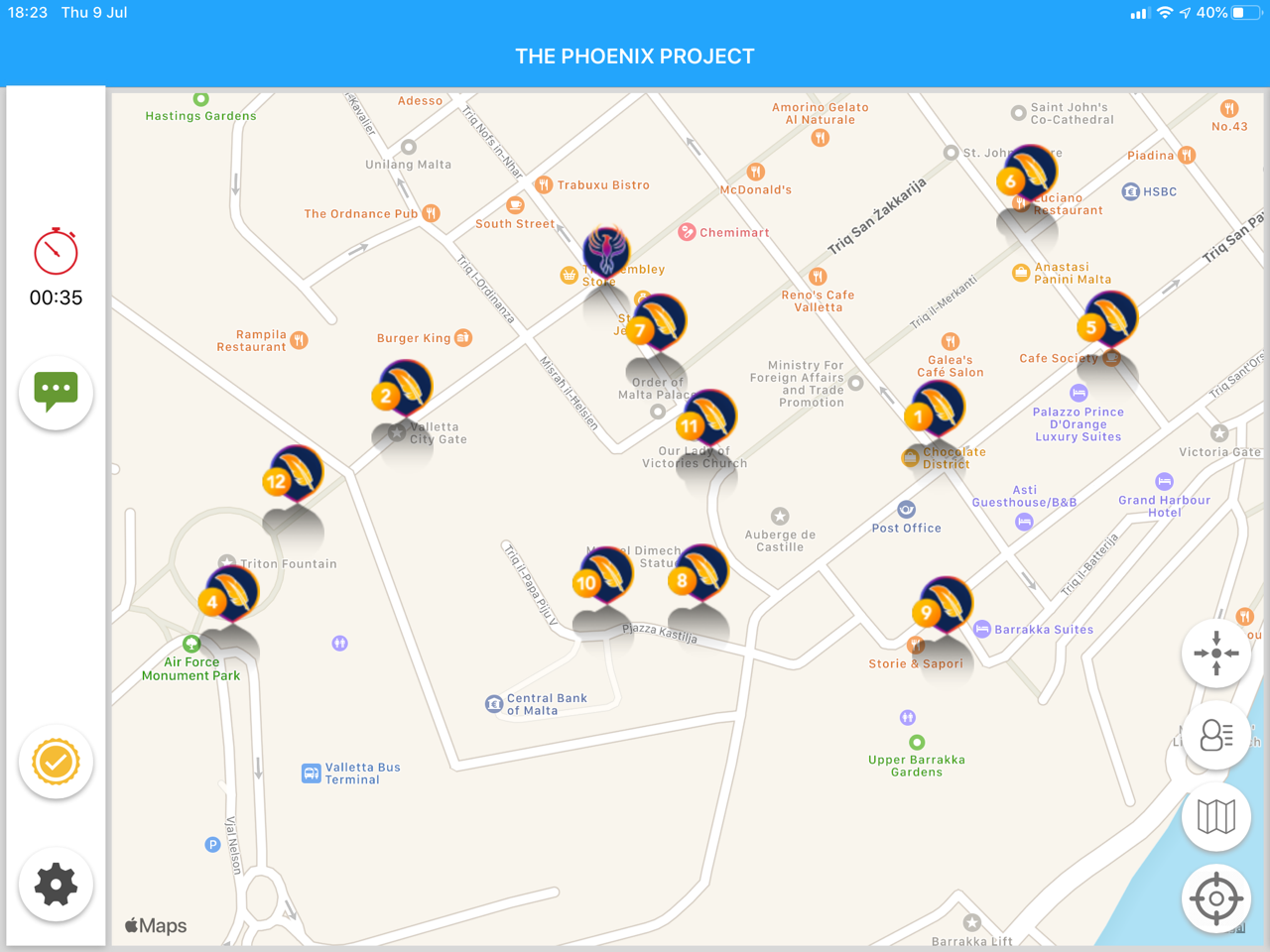Tap Rampila Restaurant label
The height and width of the screenshot is (952, 1270).
pos(252,340)
